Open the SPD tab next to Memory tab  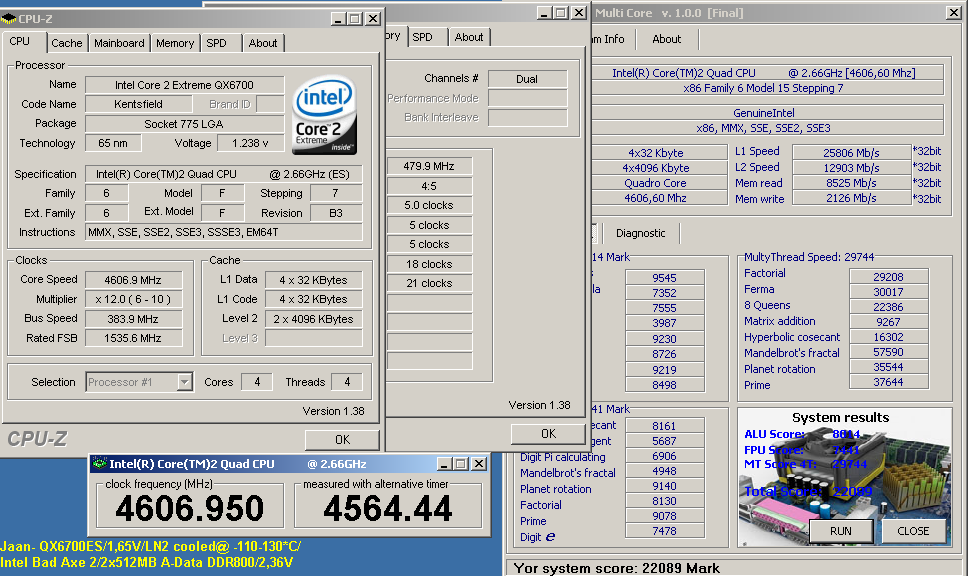point(216,43)
